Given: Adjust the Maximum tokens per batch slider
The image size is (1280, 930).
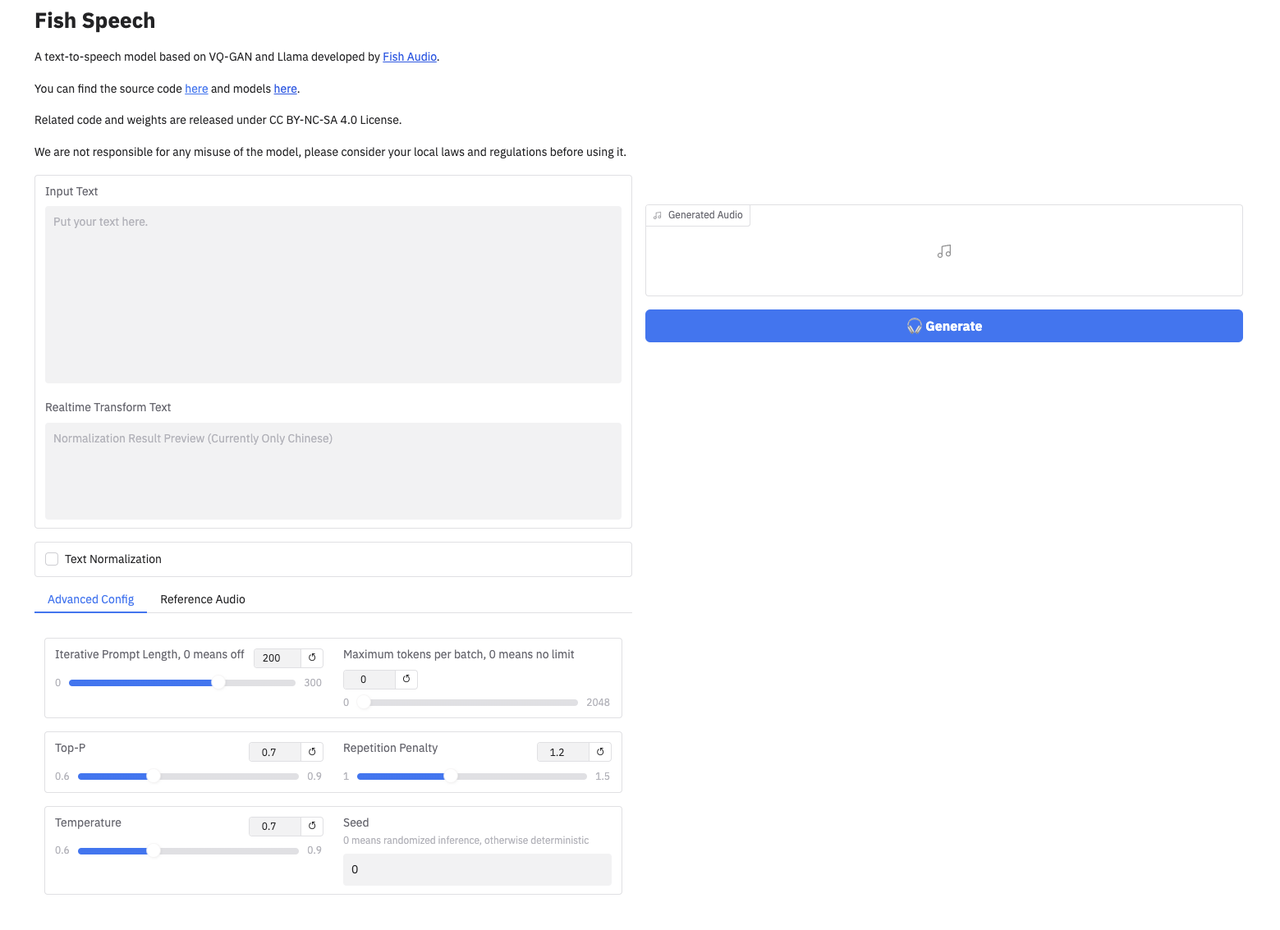Looking at the screenshot, I should click(466, 702).
